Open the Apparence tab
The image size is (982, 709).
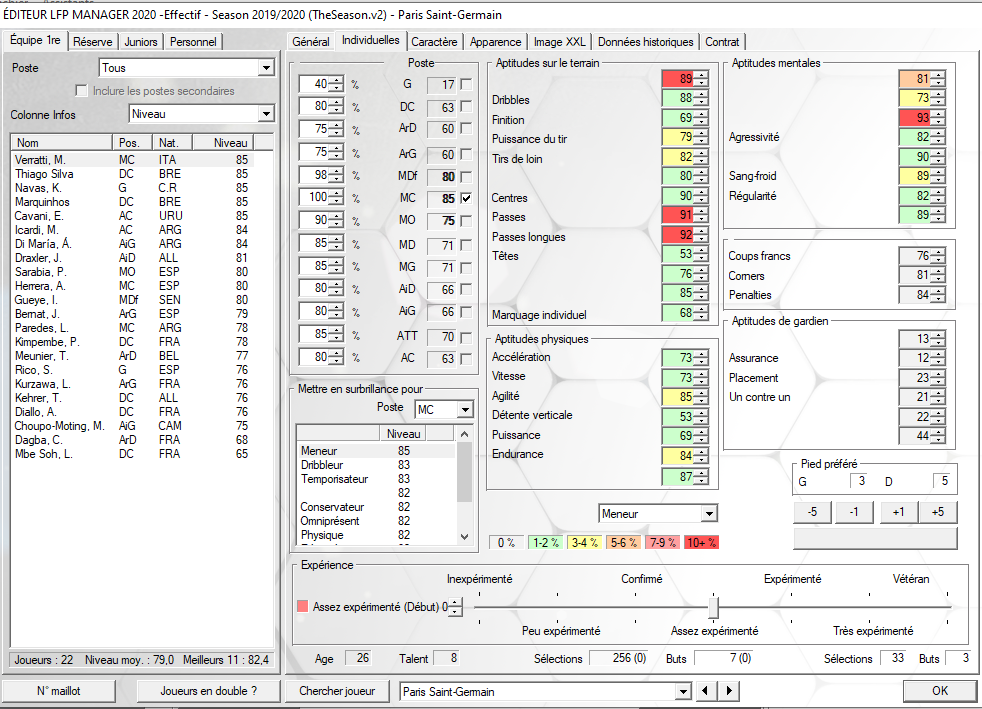pyautogui.click(x=495, y=42)
